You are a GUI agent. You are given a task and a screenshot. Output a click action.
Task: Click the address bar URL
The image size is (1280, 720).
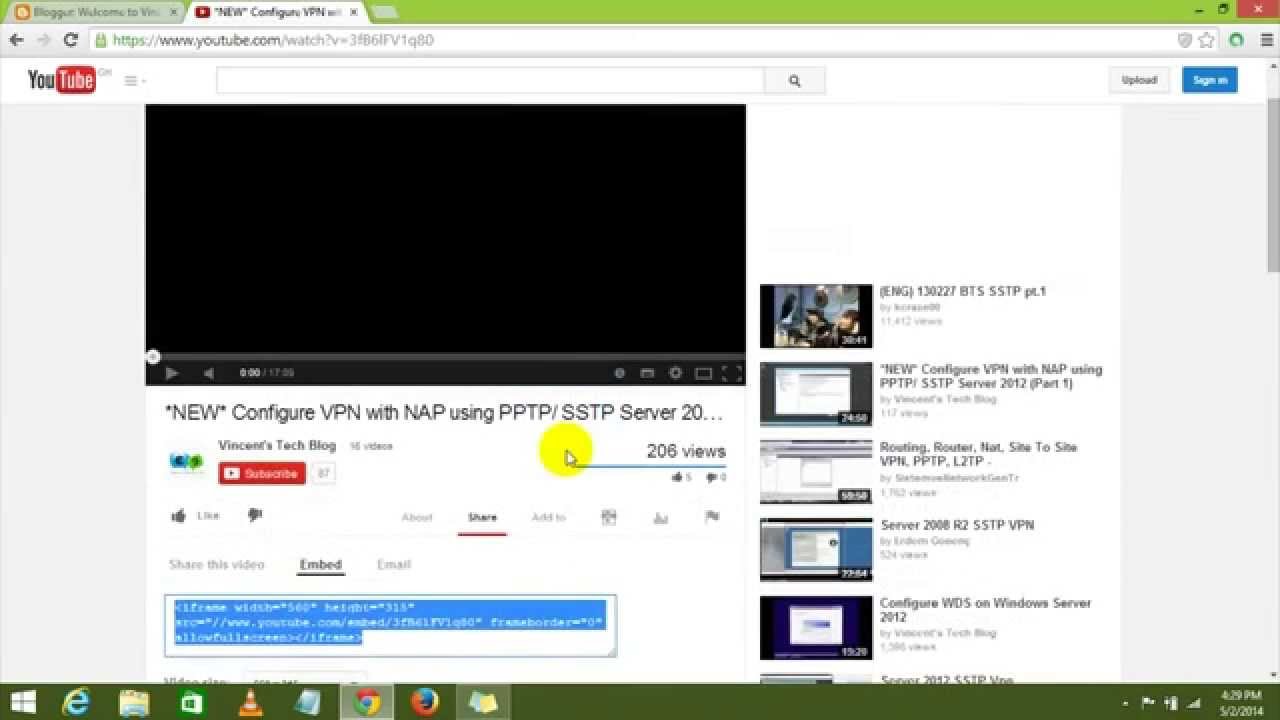tap(273, 40)
